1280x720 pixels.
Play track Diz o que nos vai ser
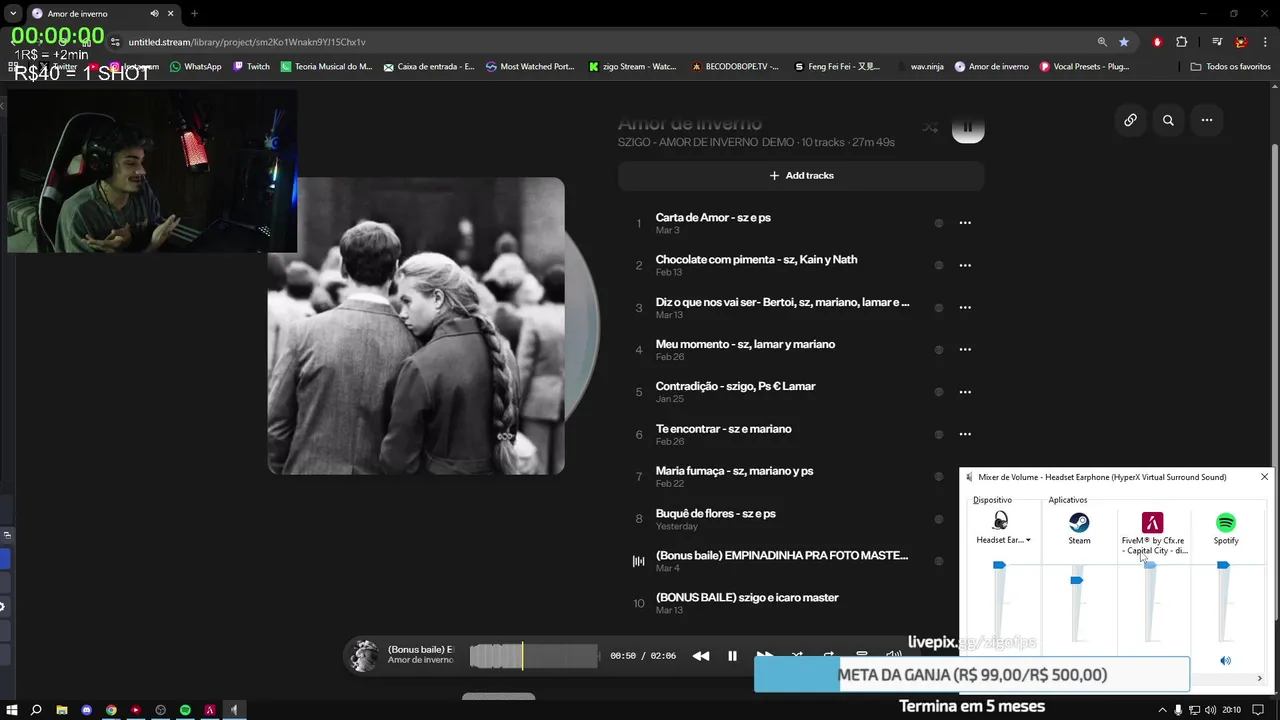click(x=782, y=302)
